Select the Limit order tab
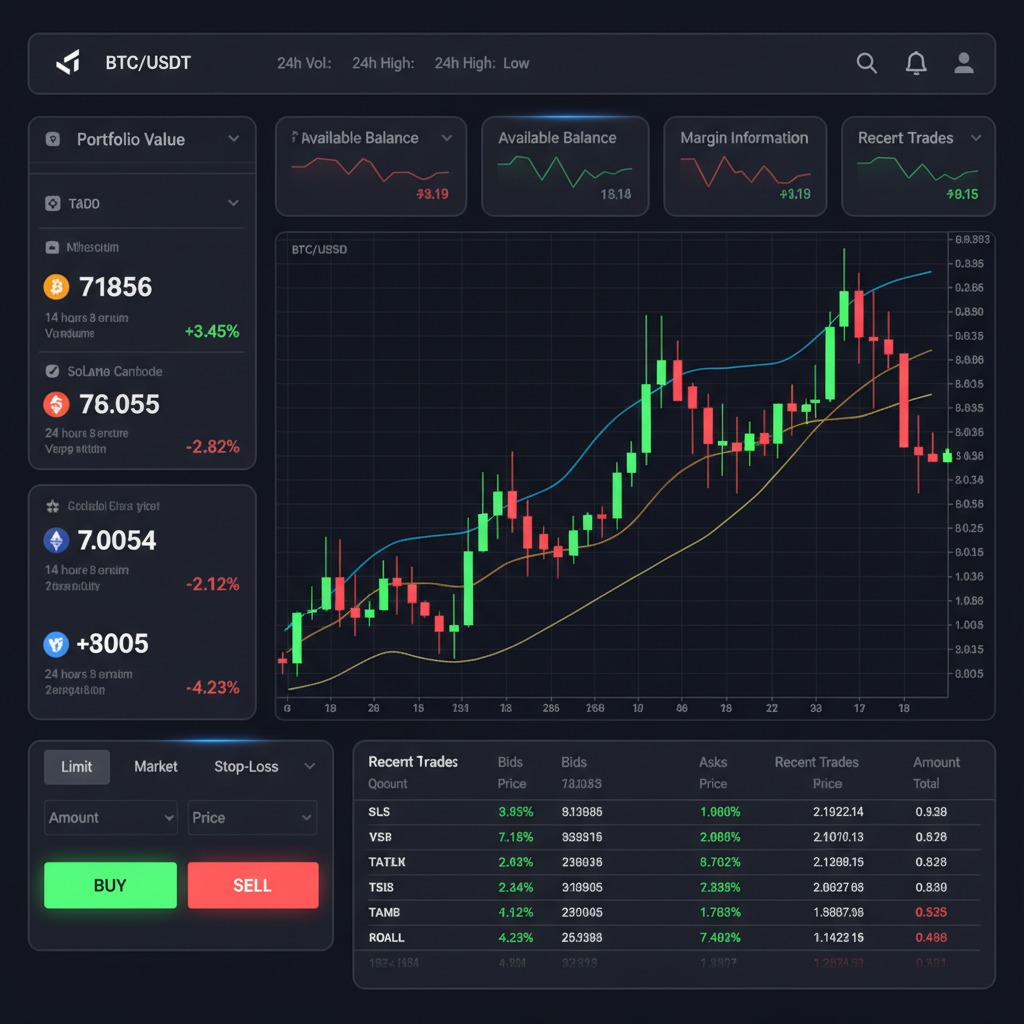 point(76,767)
